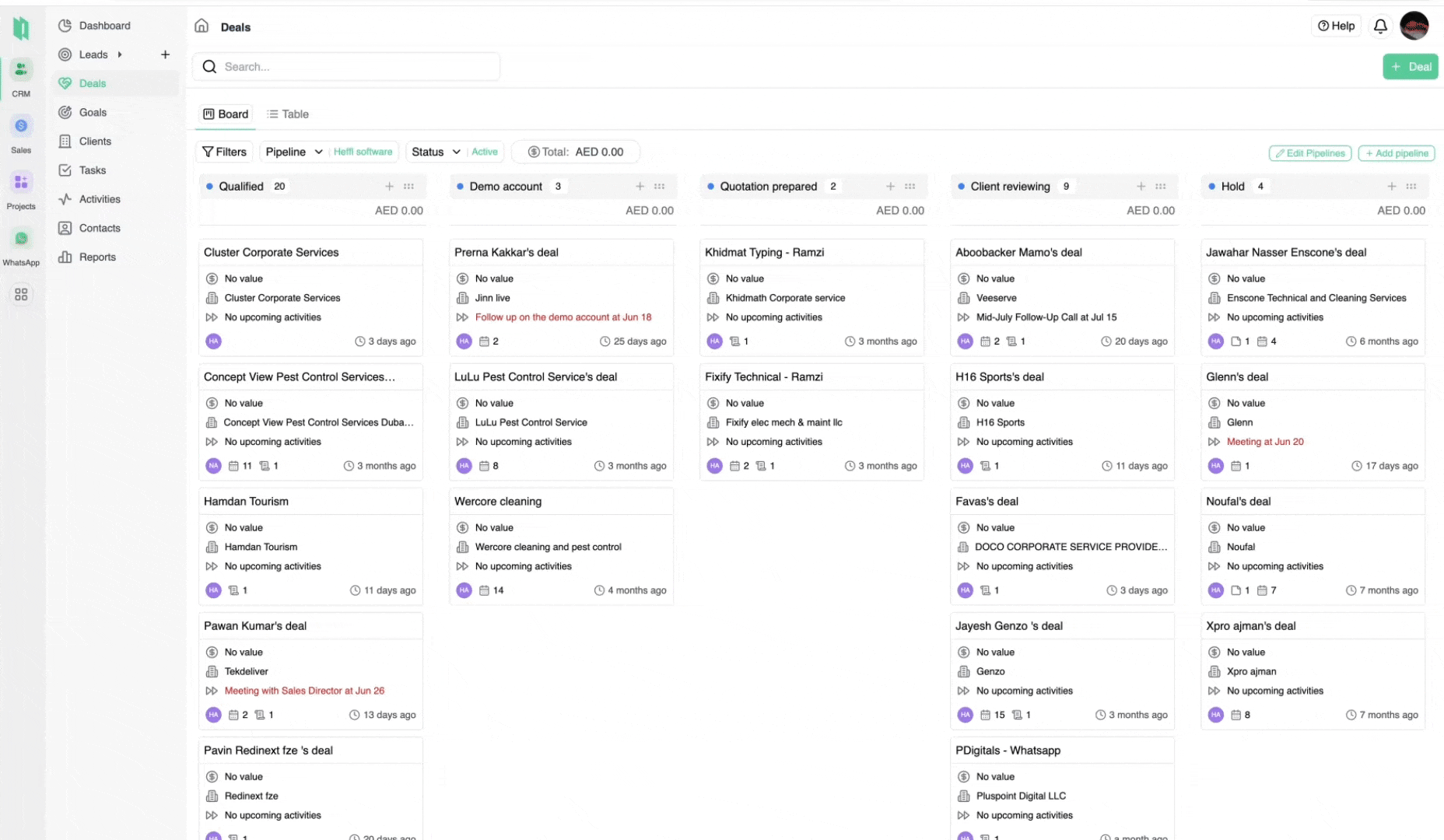Open the Projects module icon
Screen dimensions: 1444x840
pyautogui.click(x=21, y=182)
